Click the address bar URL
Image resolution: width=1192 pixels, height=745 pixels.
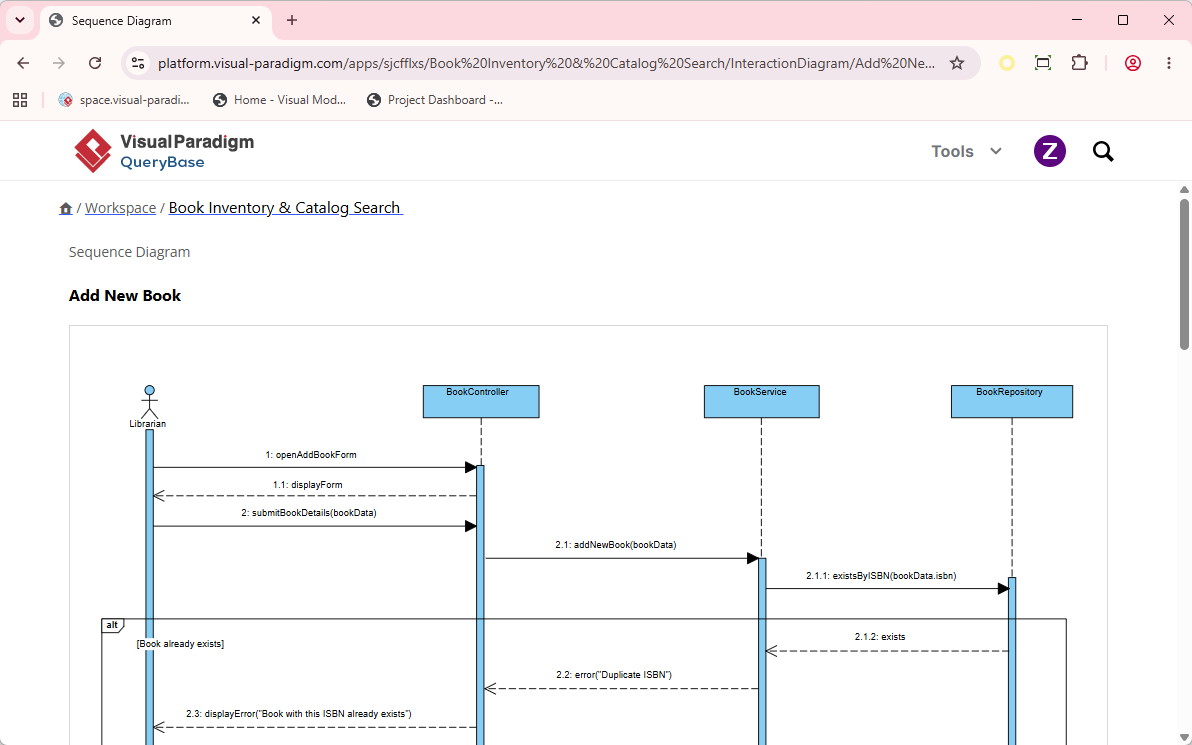pyautogui.click(x=546, y=63)
